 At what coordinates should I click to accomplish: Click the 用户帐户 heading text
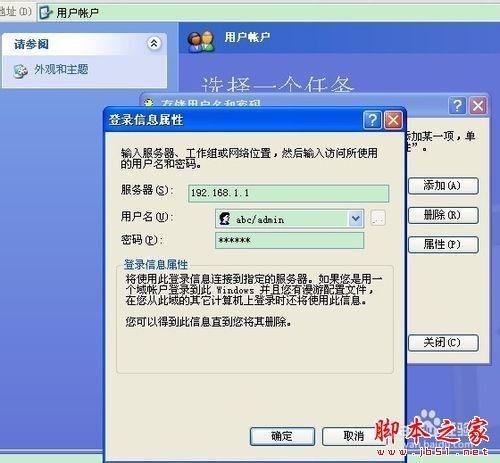click(x=247, y=37)
